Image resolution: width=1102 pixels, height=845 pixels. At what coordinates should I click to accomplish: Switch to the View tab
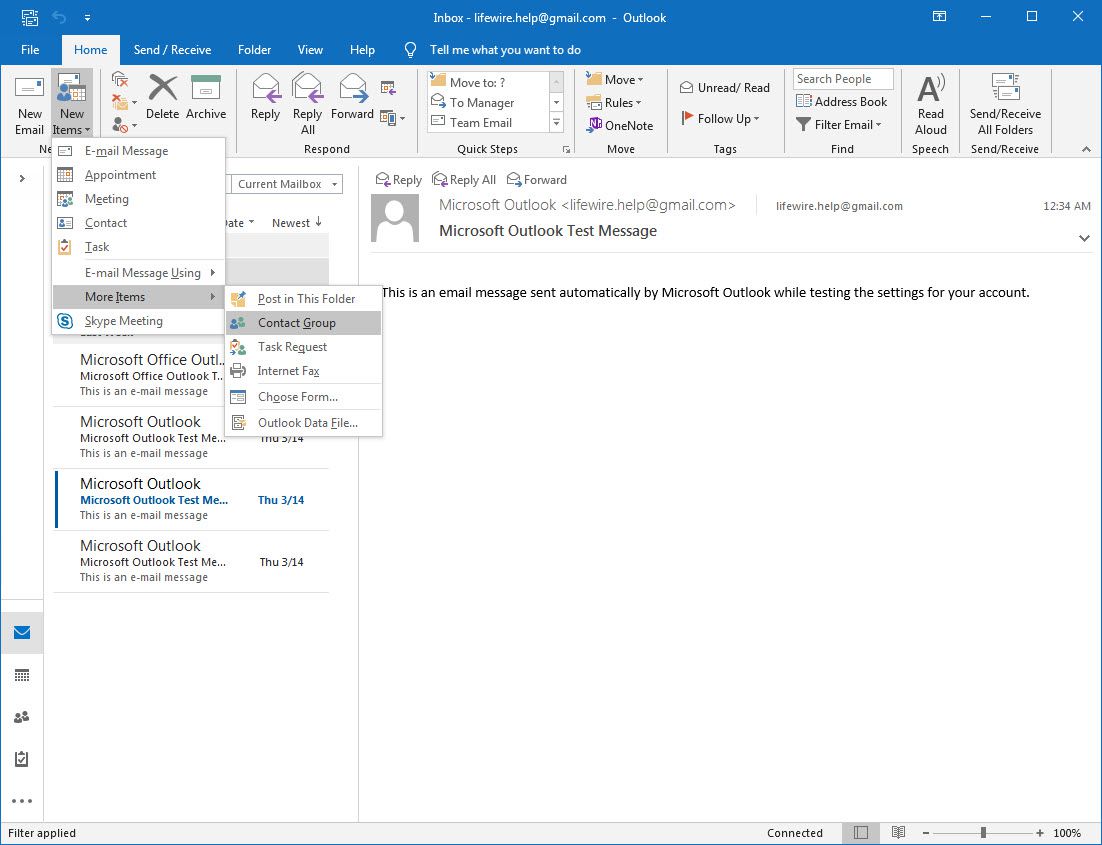(310, 50)
